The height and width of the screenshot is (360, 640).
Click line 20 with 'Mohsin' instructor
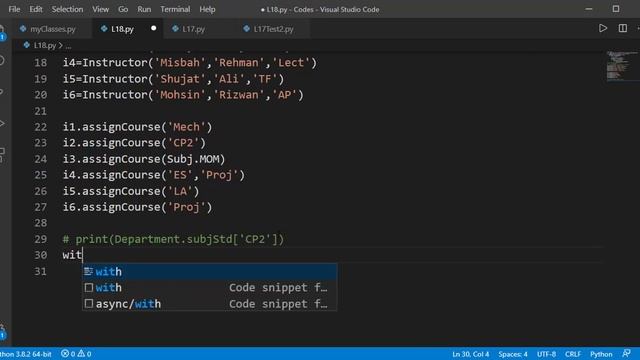pyautogui.click(x=183, y=95)
